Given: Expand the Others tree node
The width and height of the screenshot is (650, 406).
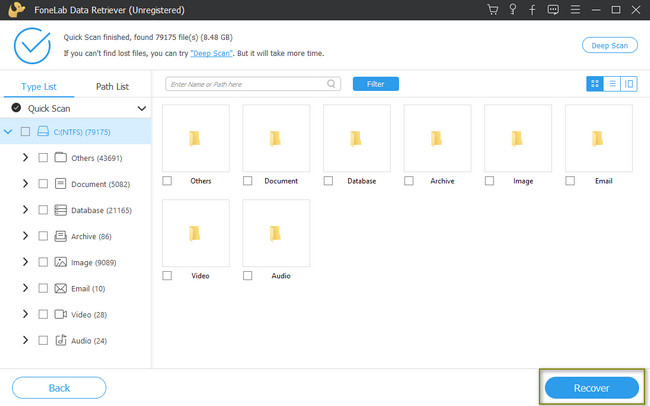Looking at the screenshot, I should coord(25,158).
